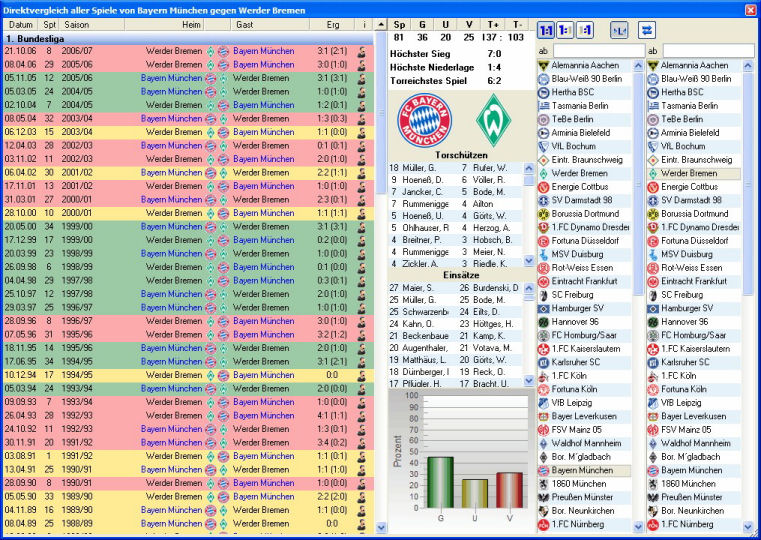Click Borussia Dortmund logo in the left team list
This screenshot has height=540, width=761.
544,214
